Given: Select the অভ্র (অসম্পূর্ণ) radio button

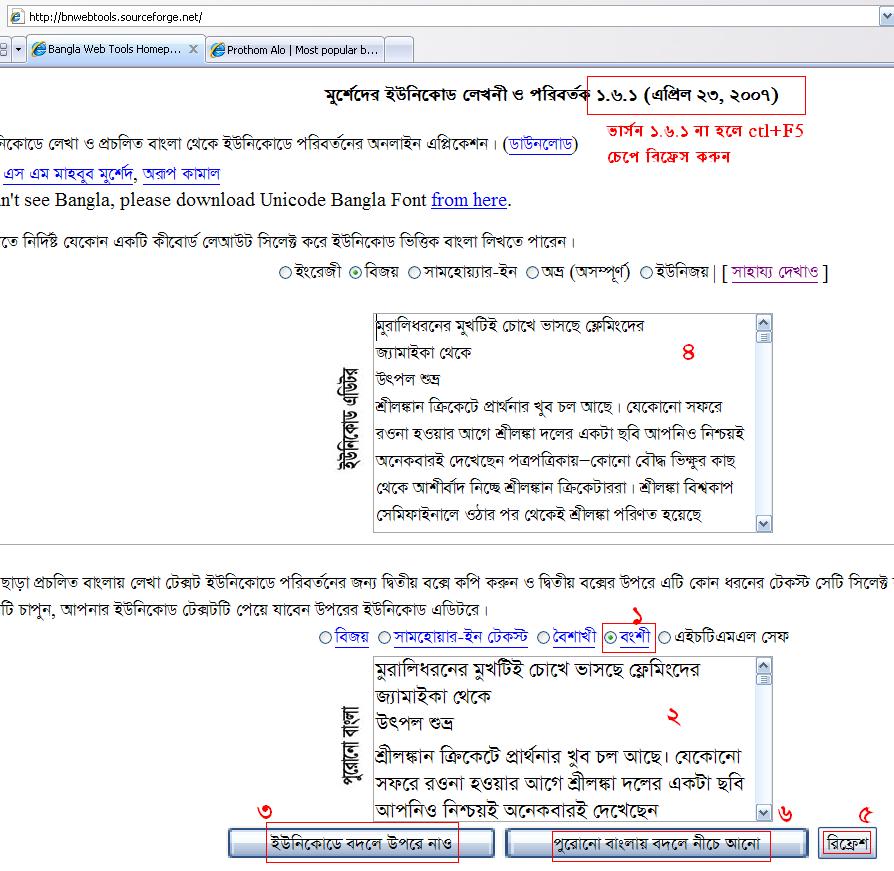Looking at the screenshot, I should coord(532,273).
